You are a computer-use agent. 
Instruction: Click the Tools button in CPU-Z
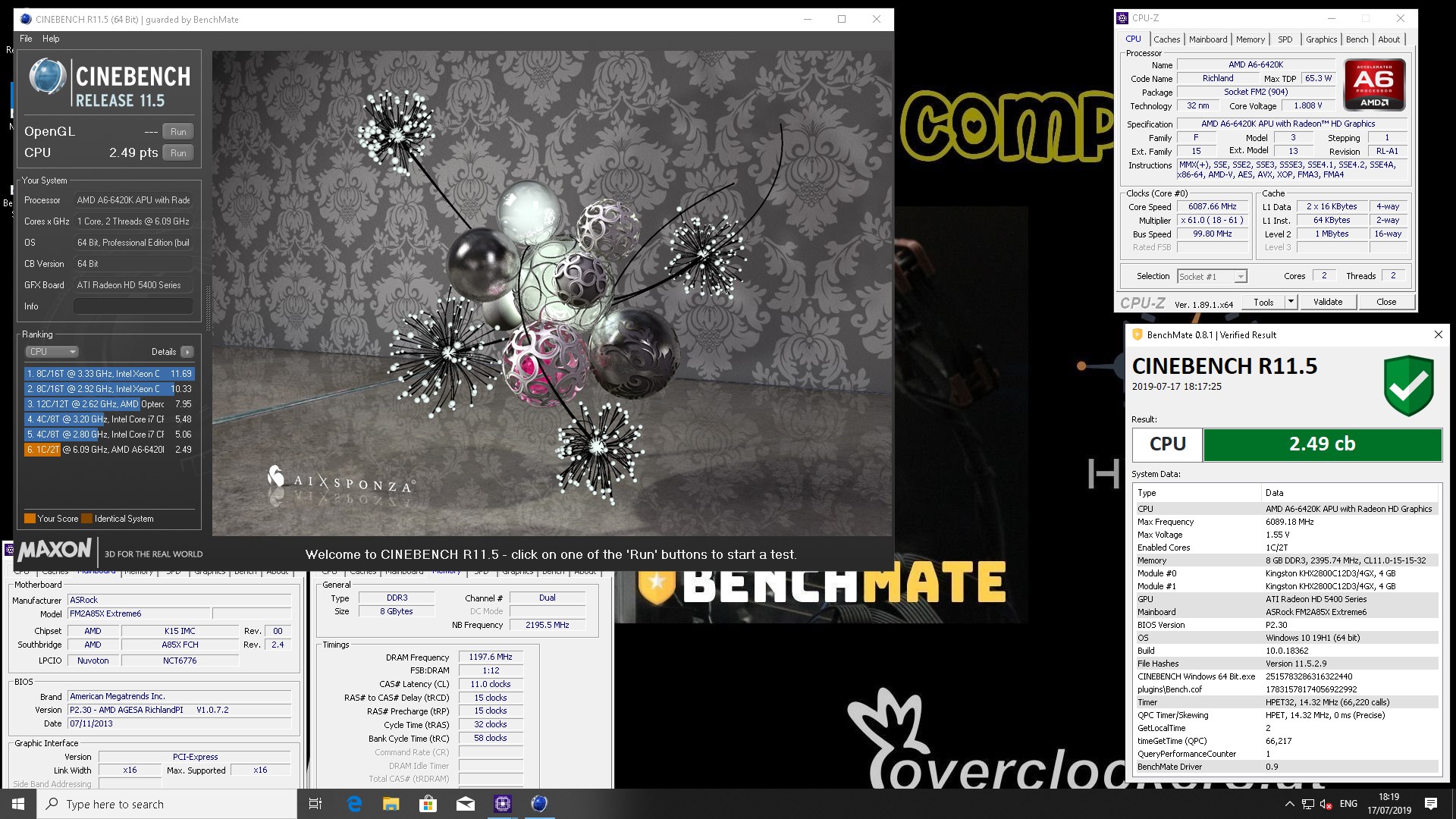point(1264,302)
